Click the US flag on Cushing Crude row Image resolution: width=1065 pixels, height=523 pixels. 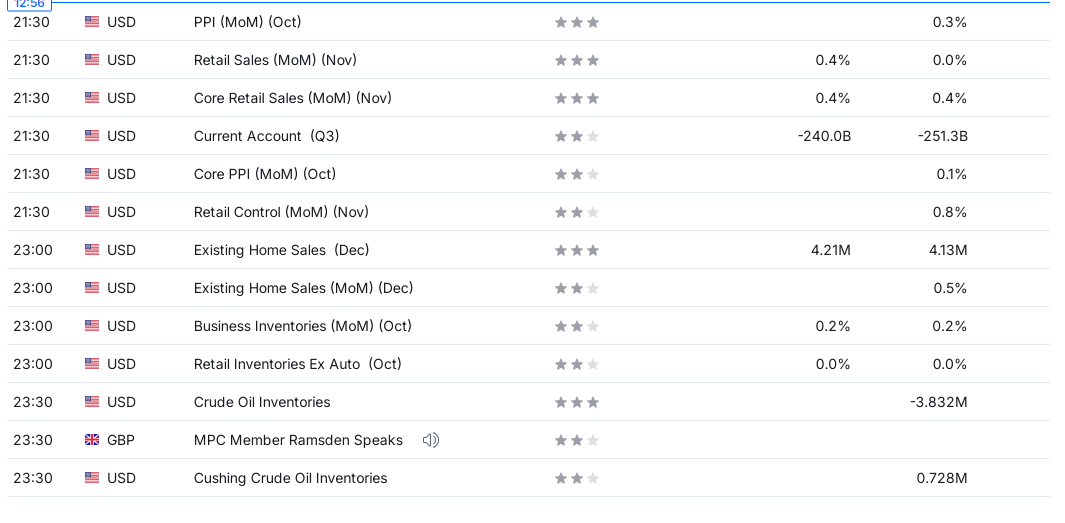[92, 478]
